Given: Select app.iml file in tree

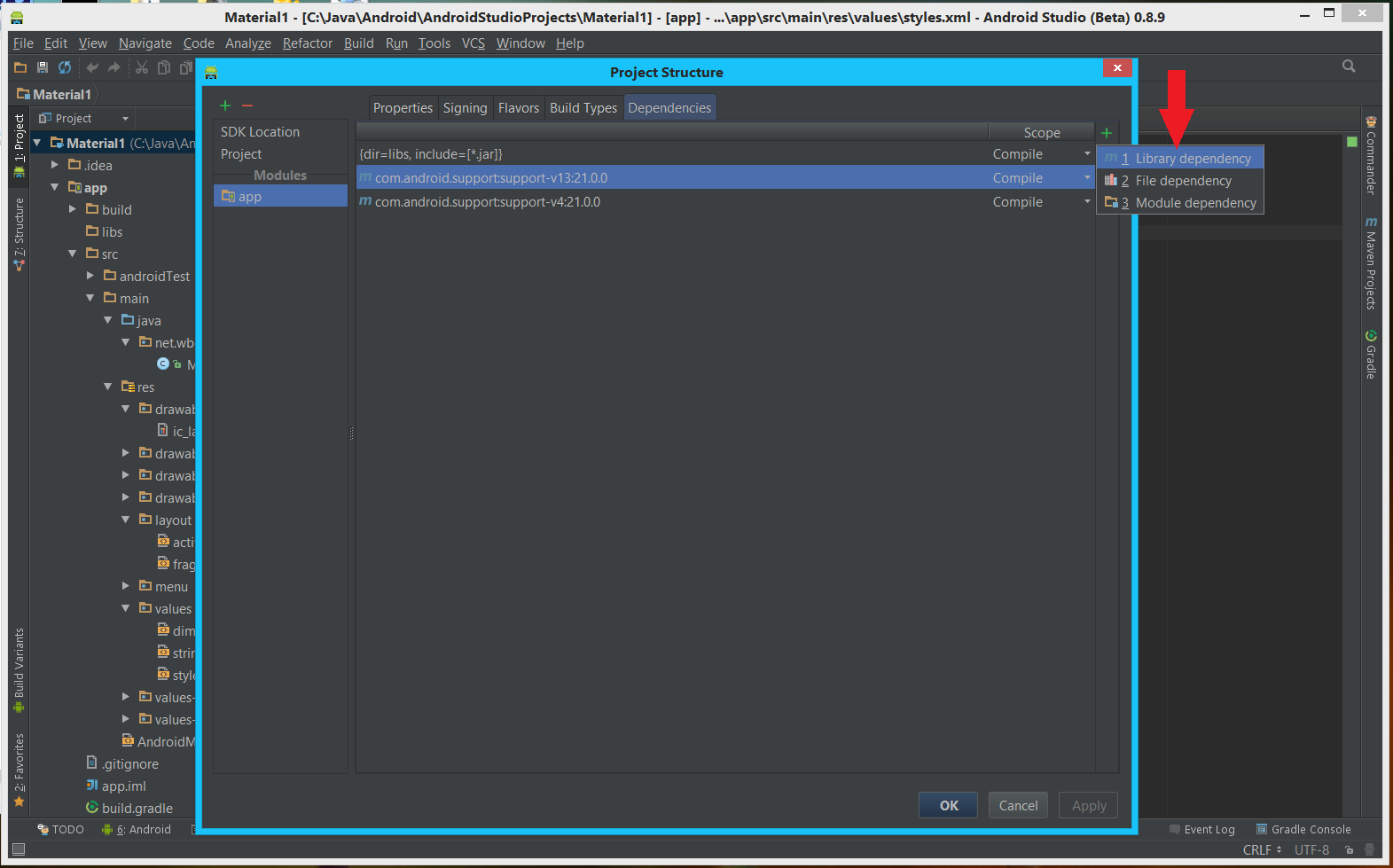Looking at the screenshot, I should tap(115, 786).
